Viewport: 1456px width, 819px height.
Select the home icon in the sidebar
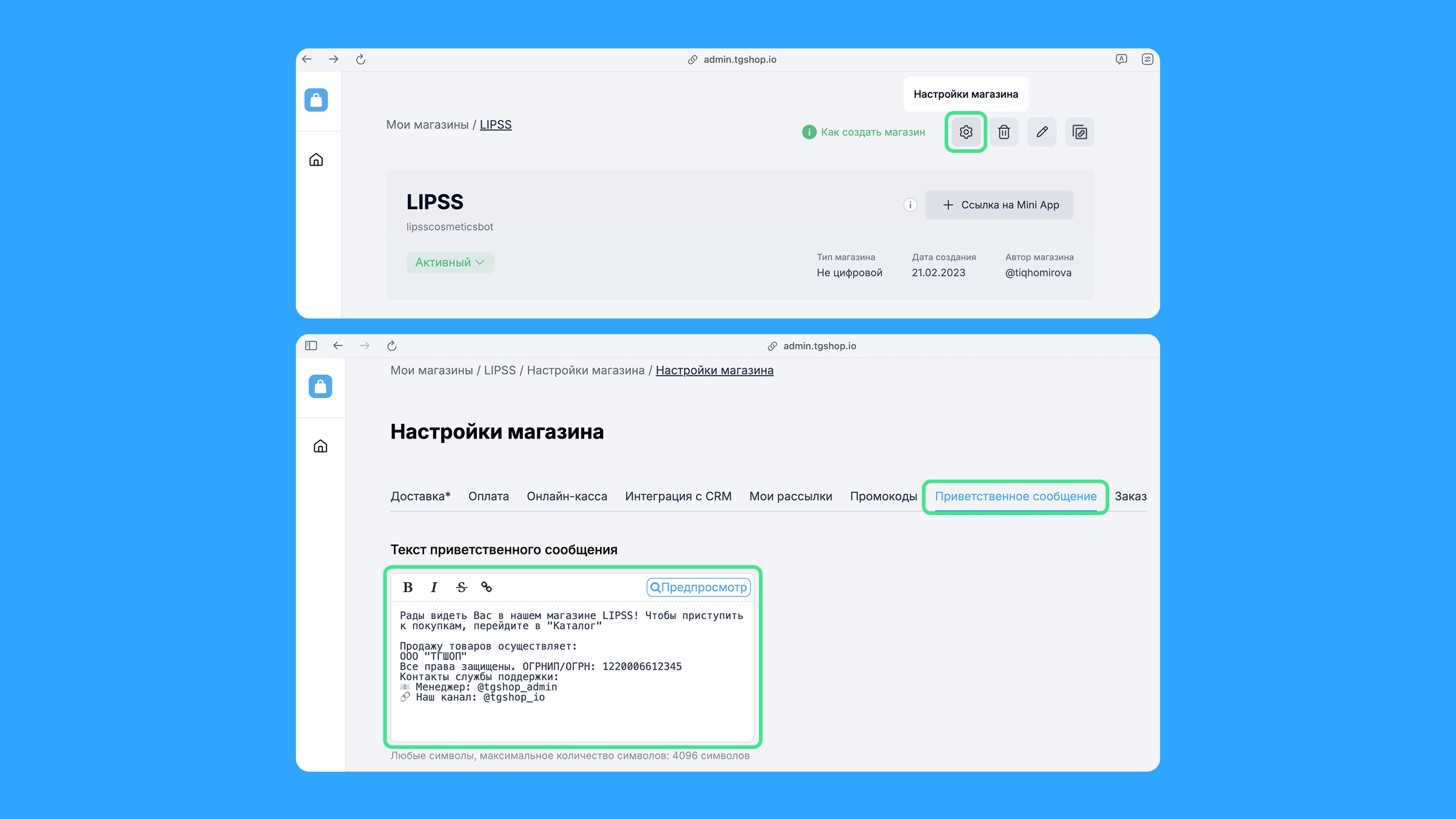pos(317,160)
